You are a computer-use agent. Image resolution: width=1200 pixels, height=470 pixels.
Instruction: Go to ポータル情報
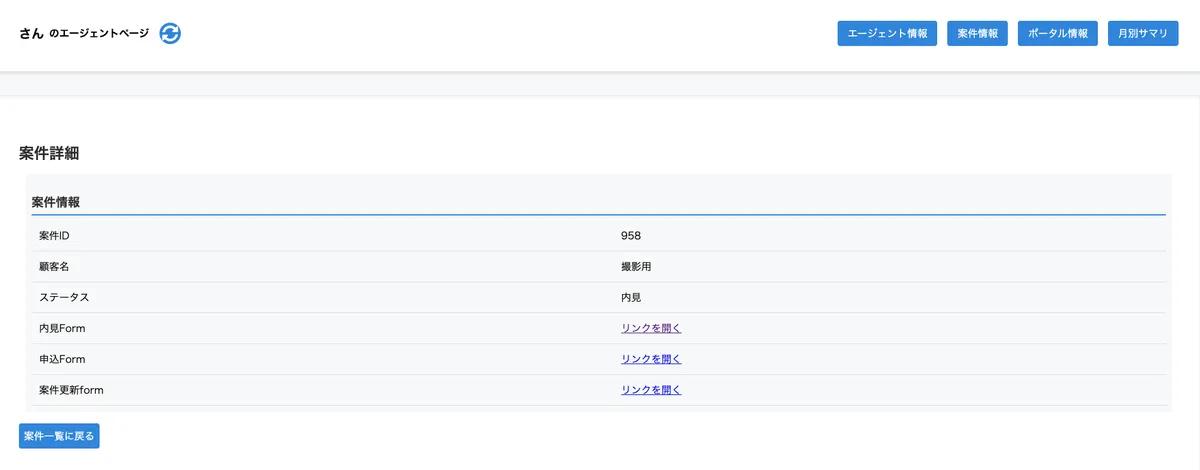click(1057, 33)
